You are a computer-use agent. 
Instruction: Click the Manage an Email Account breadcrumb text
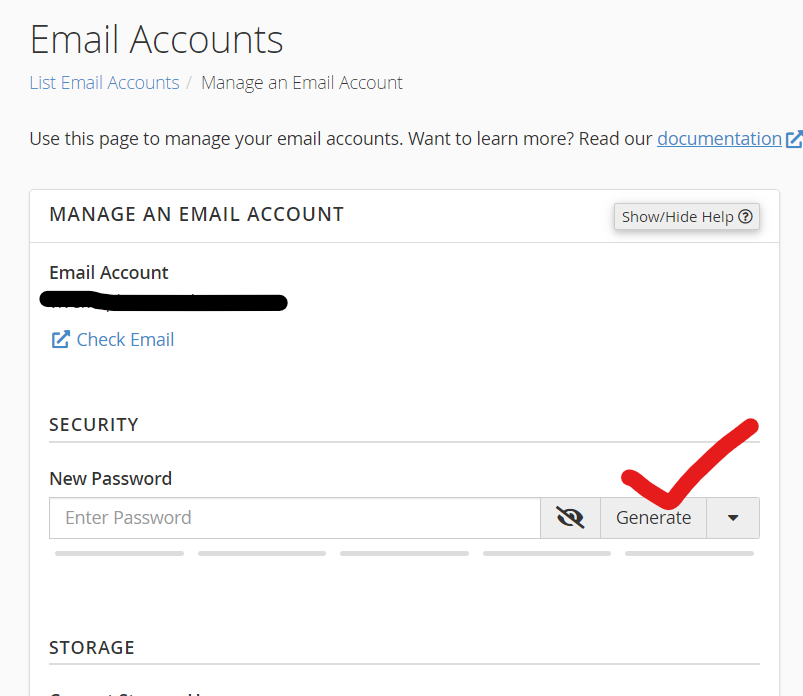click(302, 82)
